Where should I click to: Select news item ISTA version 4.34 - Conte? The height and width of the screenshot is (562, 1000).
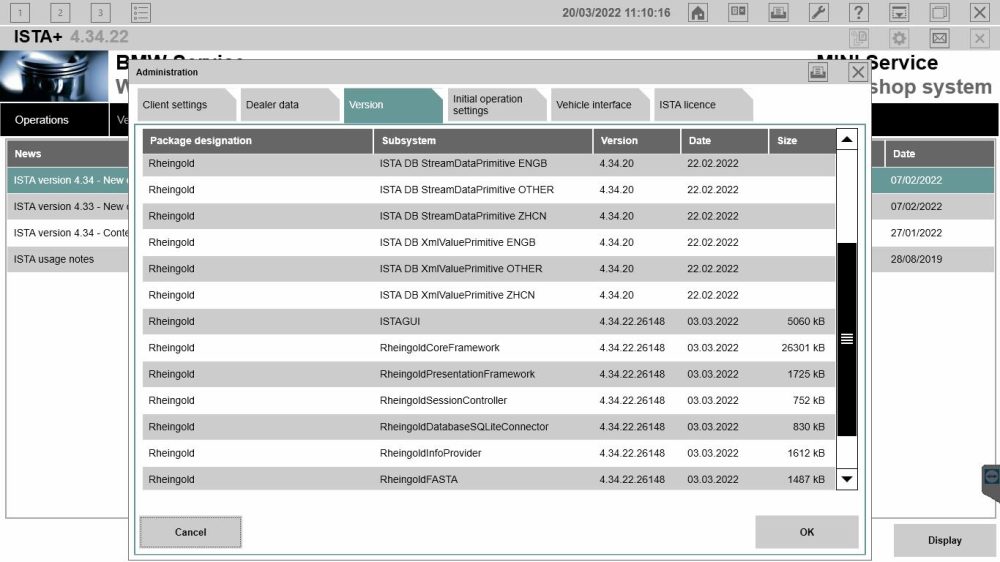point(68,233)
